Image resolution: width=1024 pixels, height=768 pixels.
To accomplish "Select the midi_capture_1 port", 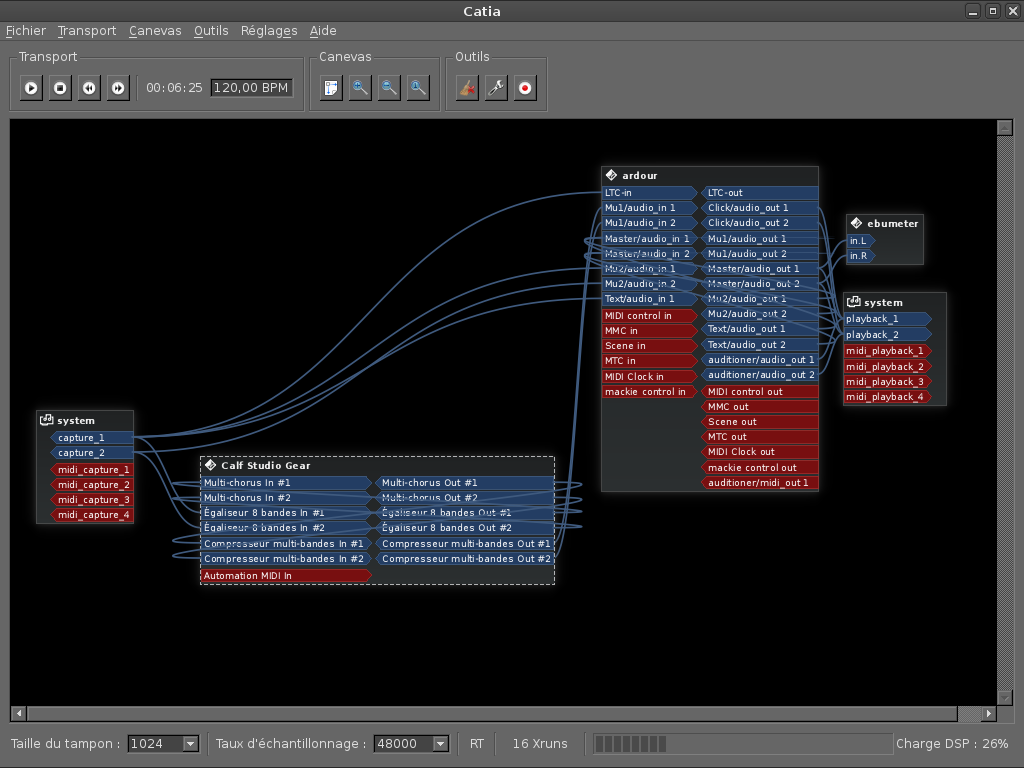I will (91, 470).
